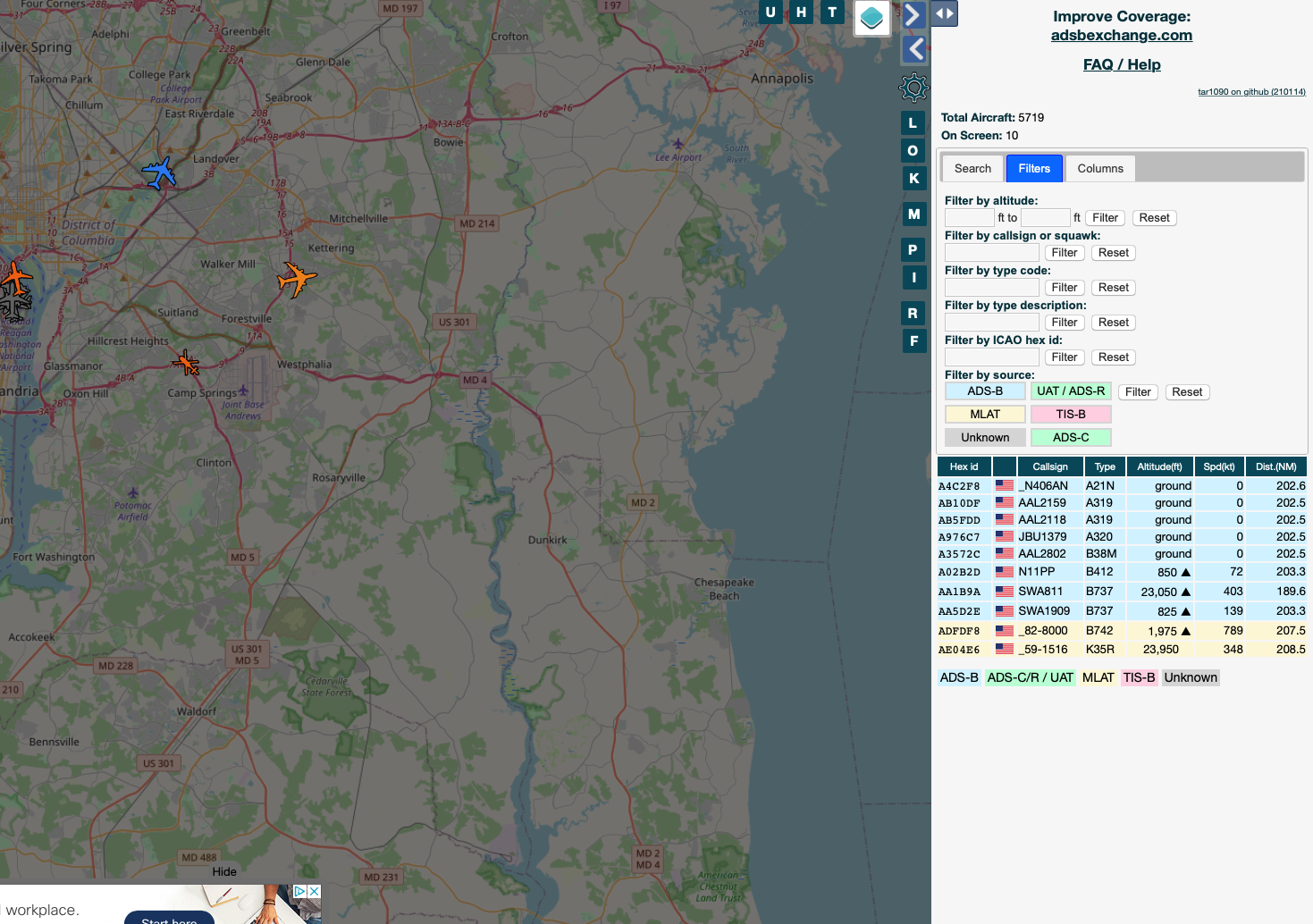Image resolution: width=1313 pixels, height=924 pixels.
Task: Click the R map button
Action: pyautogui.click(x=913, y=314)
